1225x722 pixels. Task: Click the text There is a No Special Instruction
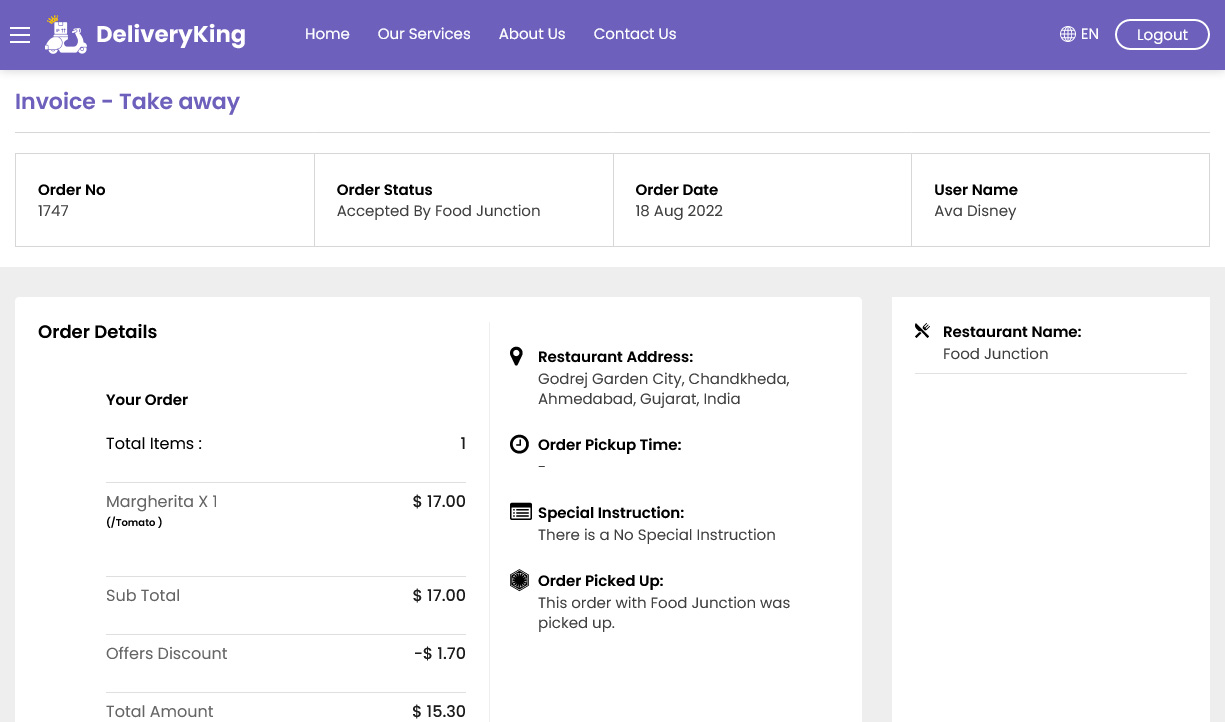point(657,535)
